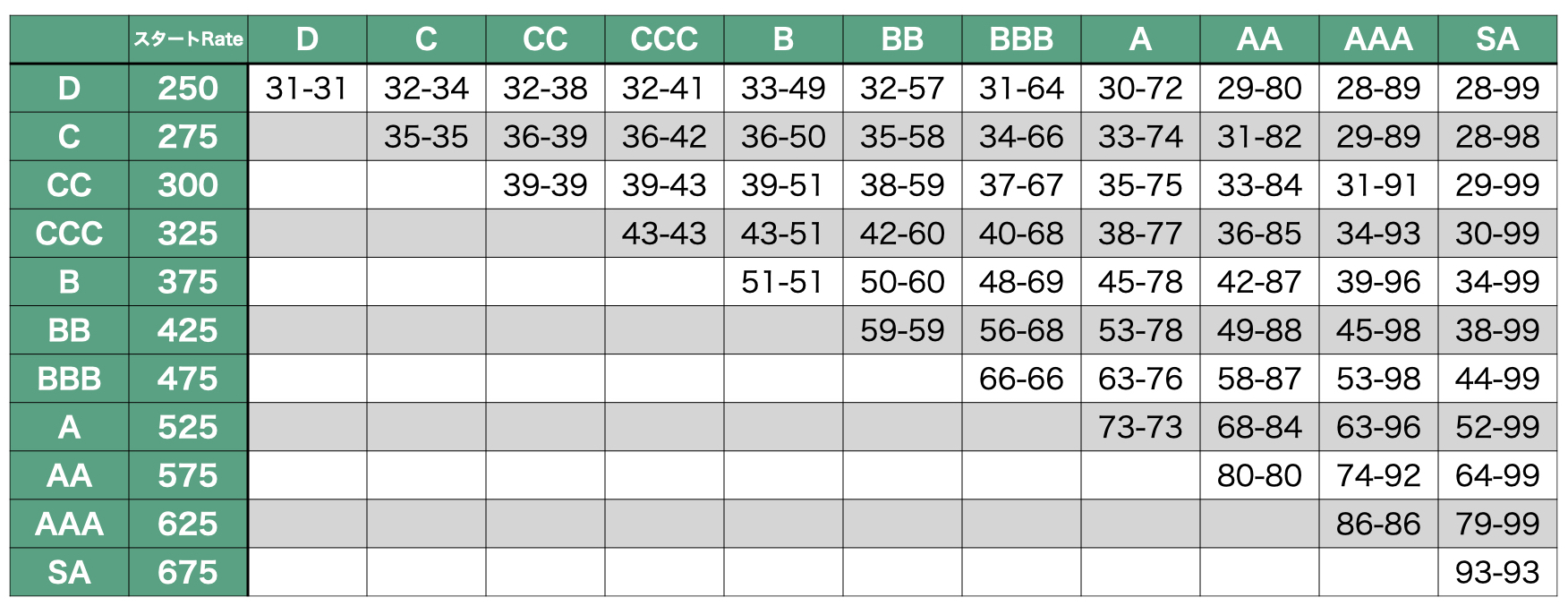Click the BBB column header
1568x606 pixels.
point(1021,39)
